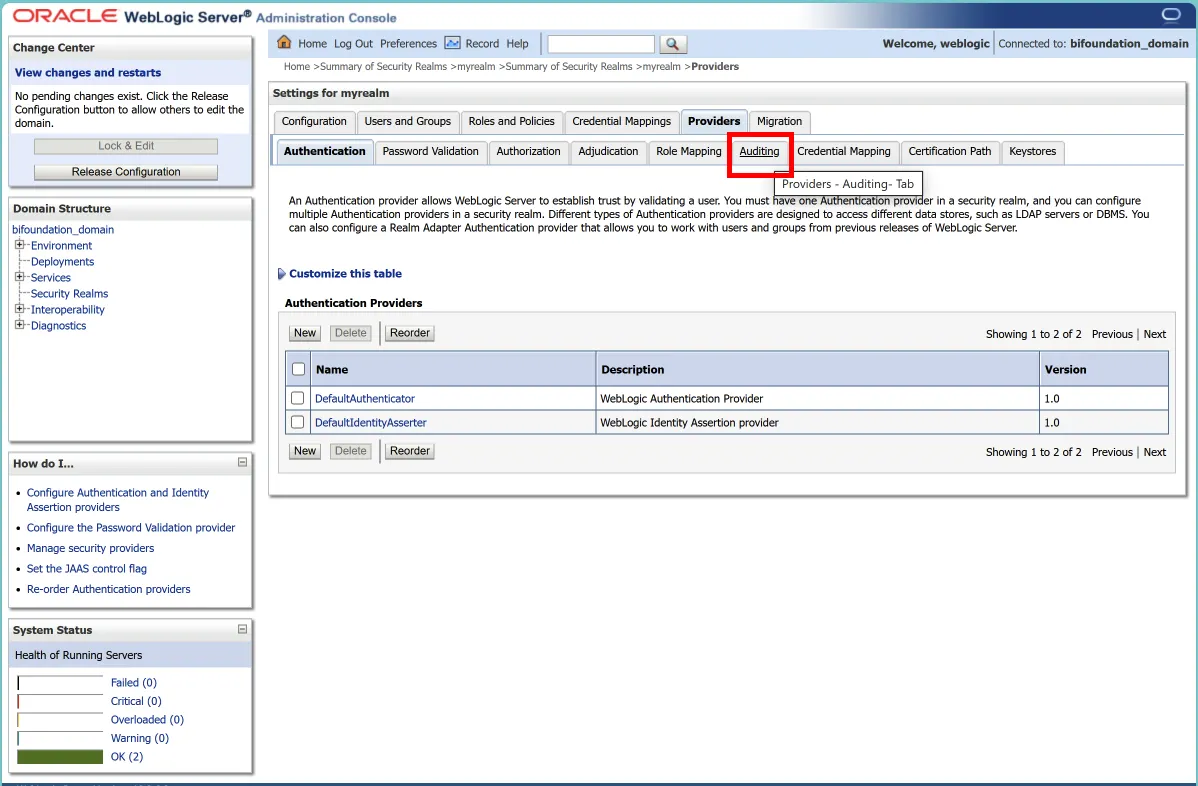Open the Keystores sub-tab
The width and height of the screenshot is (1198, 786).
coord(1032,151)
